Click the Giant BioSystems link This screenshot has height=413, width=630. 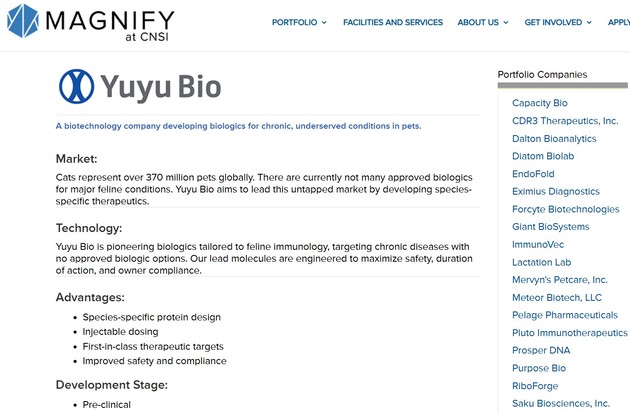pyautogui.click(x=550, y=227)
